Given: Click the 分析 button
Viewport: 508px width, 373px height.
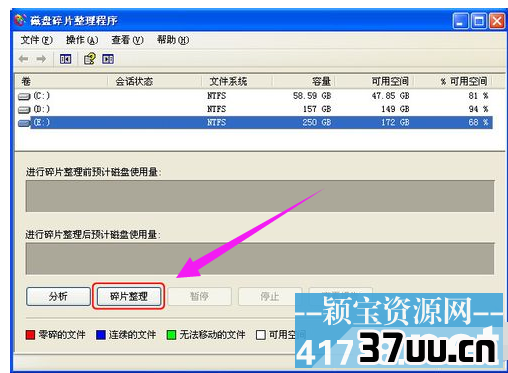Looking at the screenshot, I should [58, 296].
